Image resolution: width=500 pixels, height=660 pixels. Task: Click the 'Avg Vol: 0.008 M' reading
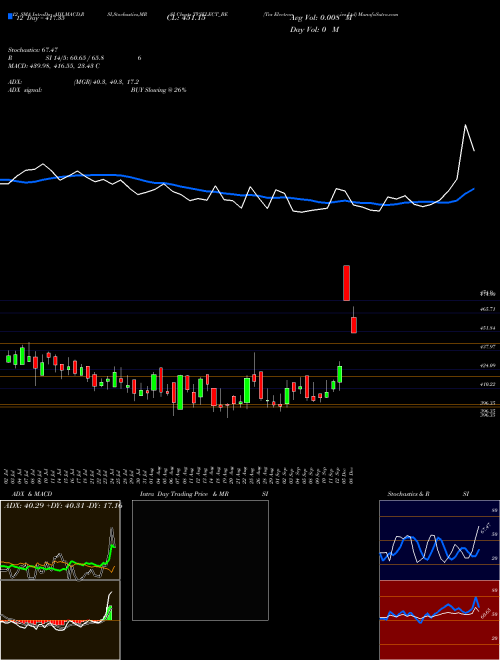321,18
